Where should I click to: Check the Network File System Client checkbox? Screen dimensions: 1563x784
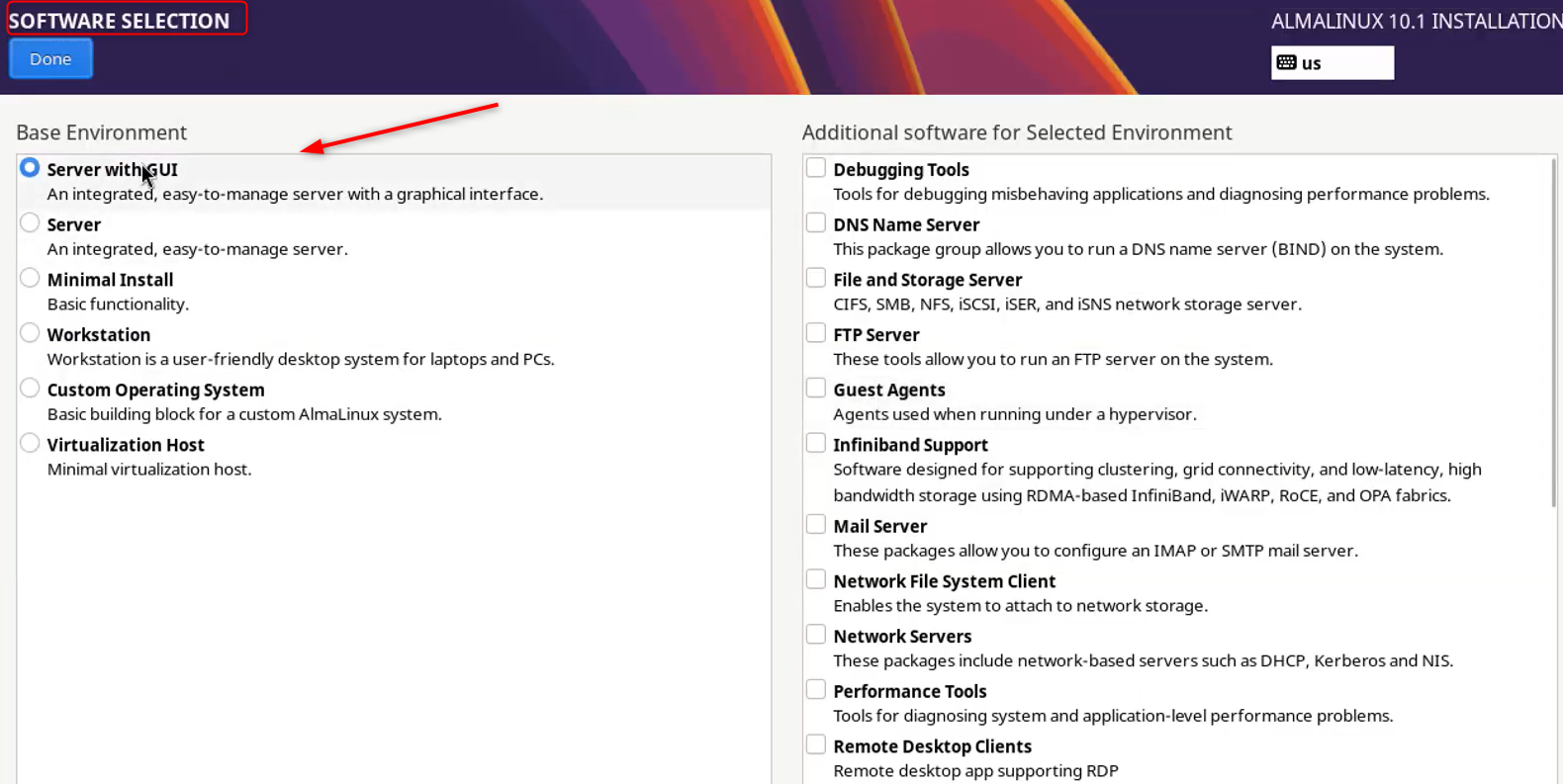pyautogui.click(x=816, y=580)
